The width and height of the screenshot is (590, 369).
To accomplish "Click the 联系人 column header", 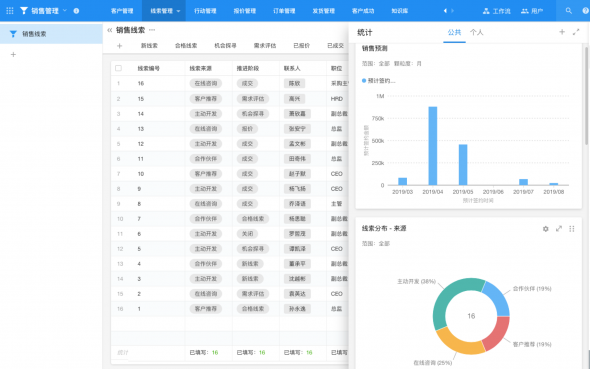I will [292, 68].
